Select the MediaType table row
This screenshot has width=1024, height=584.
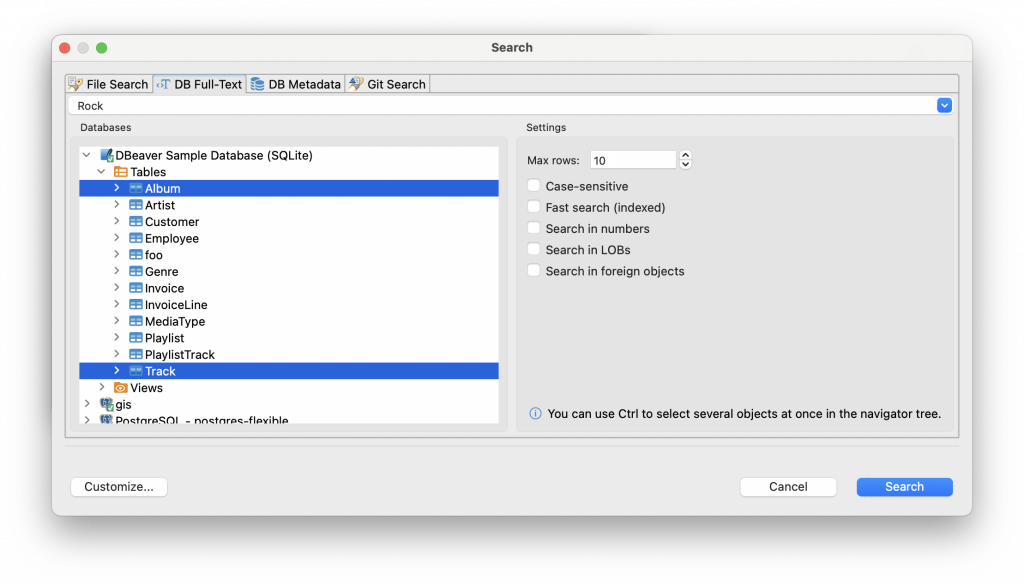click(x=289, y=321)
